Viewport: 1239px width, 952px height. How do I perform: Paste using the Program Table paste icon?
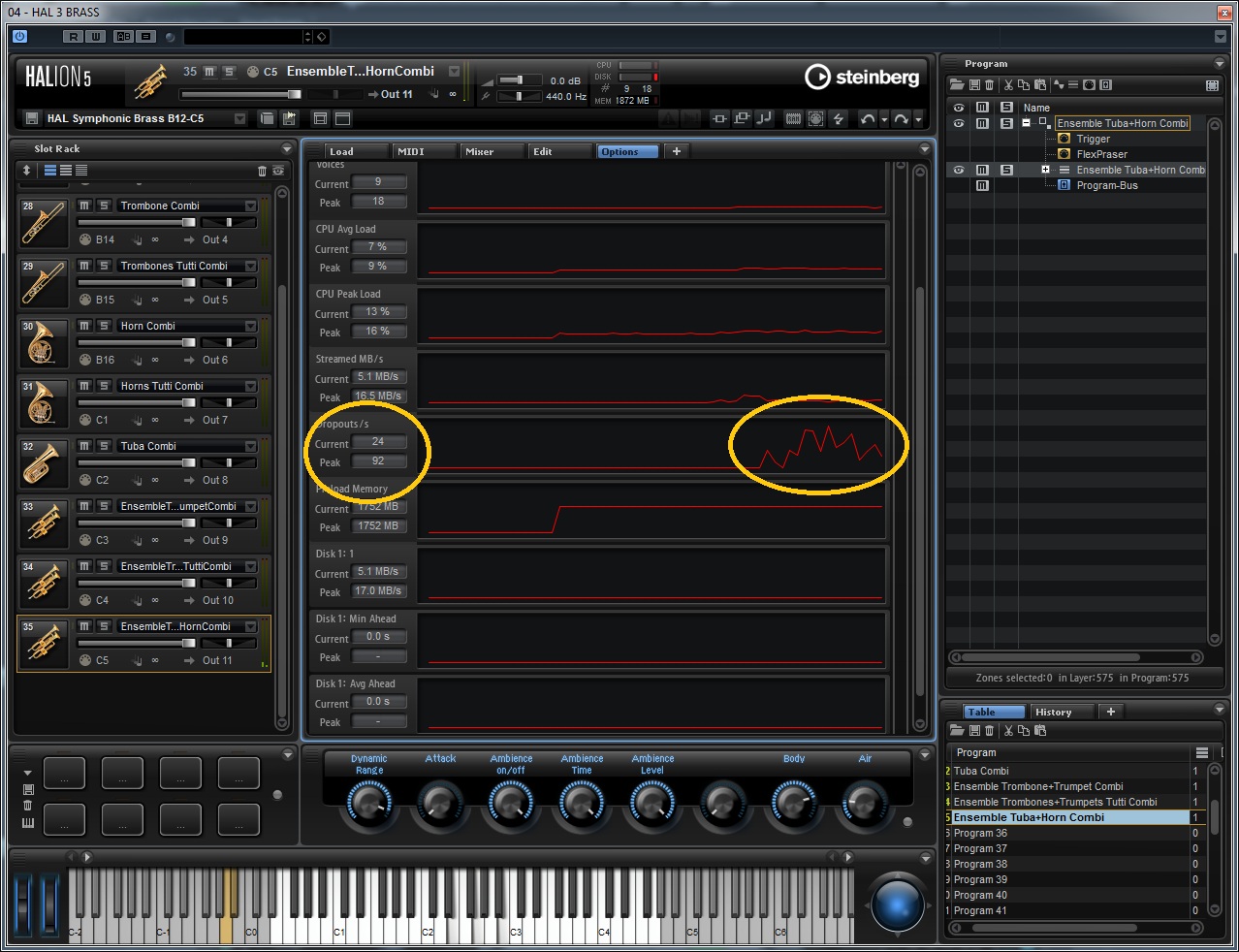(1040, 730)
